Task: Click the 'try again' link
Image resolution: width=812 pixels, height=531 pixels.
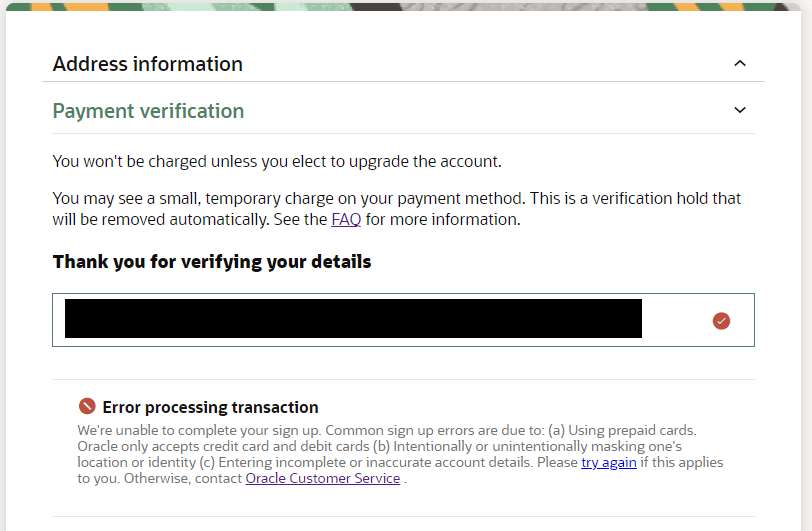Action: (609, 462)
